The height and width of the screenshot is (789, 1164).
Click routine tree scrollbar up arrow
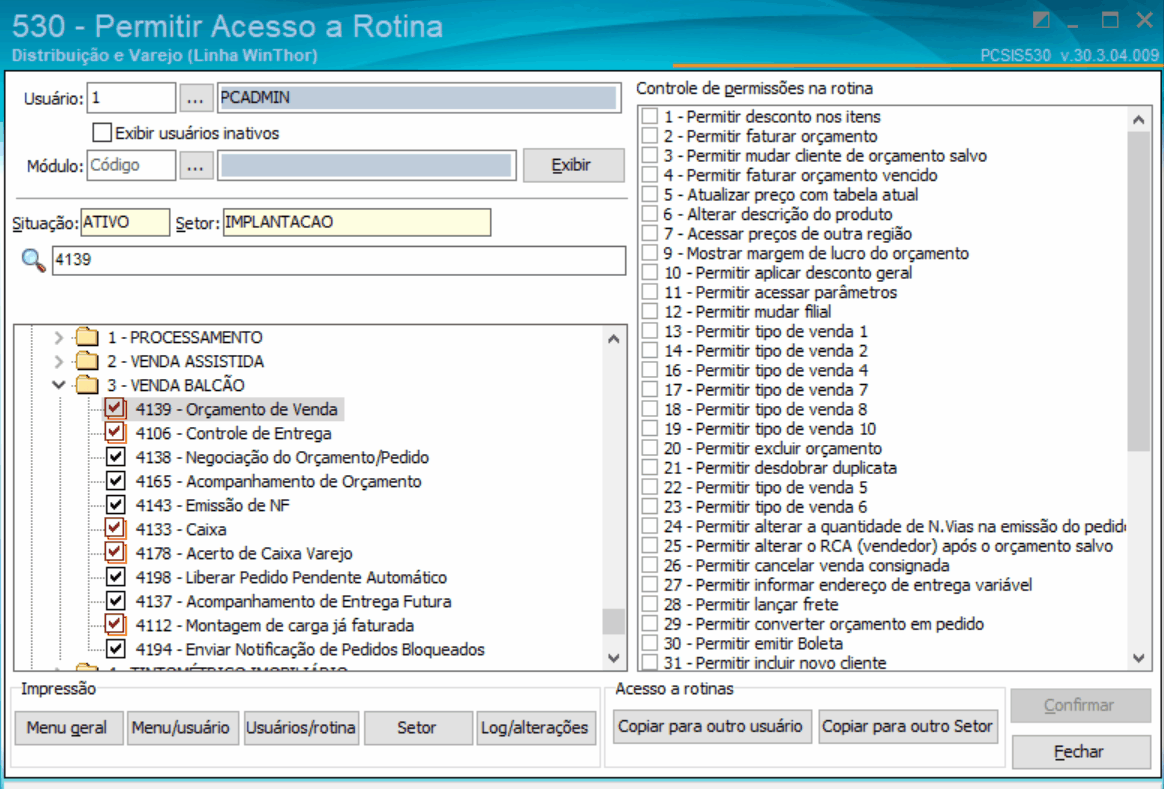pyautogui.click(x=613, y=338)
